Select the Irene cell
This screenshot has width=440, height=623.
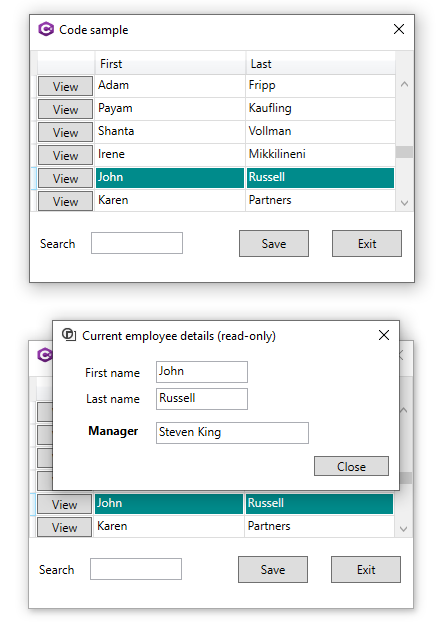coord(170,155)
